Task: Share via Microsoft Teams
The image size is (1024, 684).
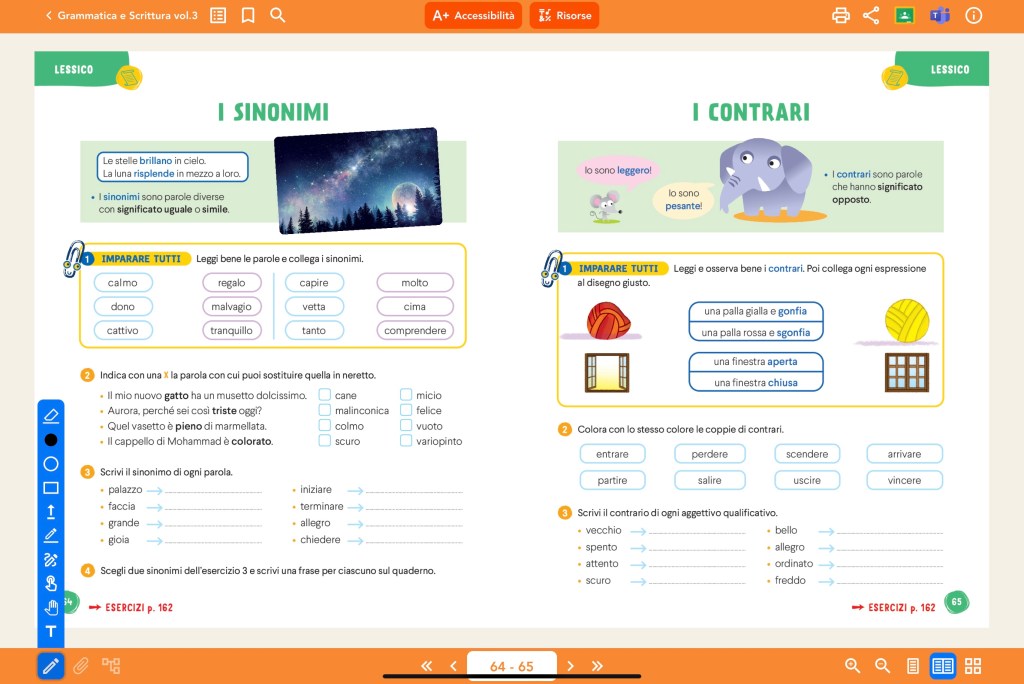Action: click(939, 15)
